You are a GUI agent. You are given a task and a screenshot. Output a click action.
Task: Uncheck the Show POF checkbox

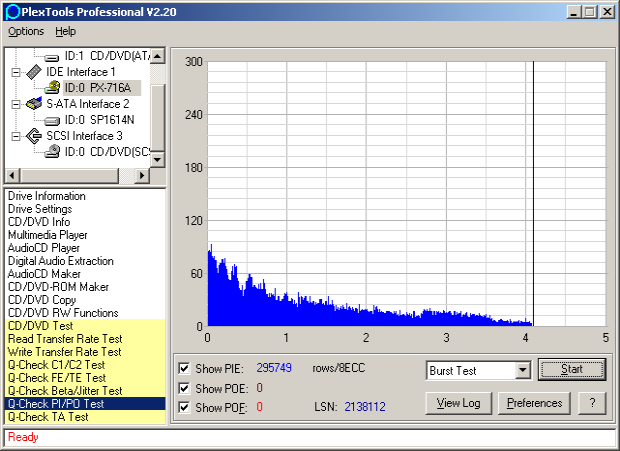[184, 407]
